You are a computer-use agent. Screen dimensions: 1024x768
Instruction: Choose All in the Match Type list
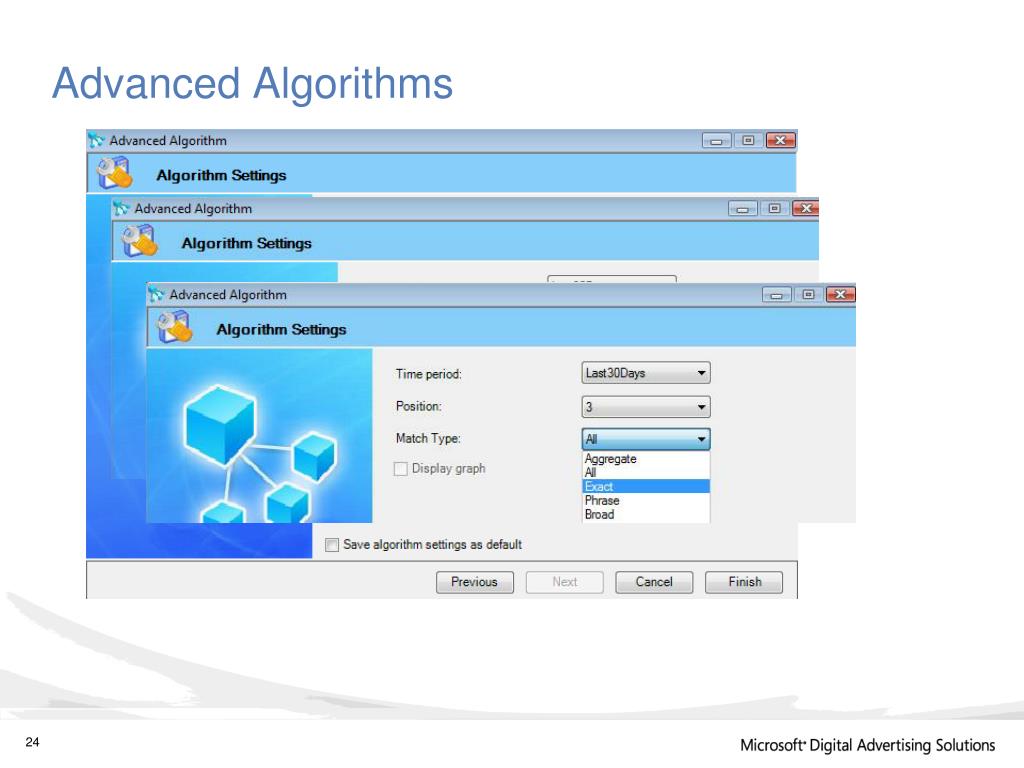(x=645, y=472)
